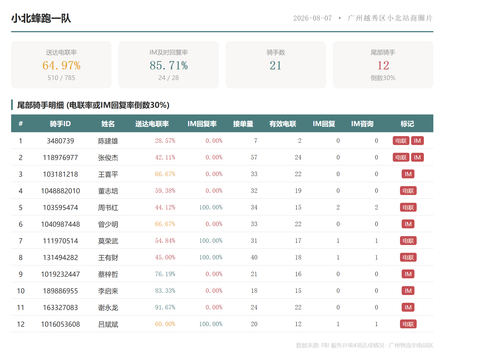This screenshot has height=360, width=500.
Task: Click the 有效电联 column header
Action: 283,124
